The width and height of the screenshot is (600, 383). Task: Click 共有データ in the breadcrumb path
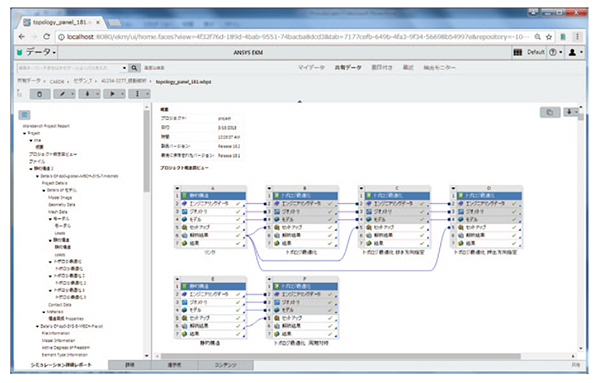[29, 81]
